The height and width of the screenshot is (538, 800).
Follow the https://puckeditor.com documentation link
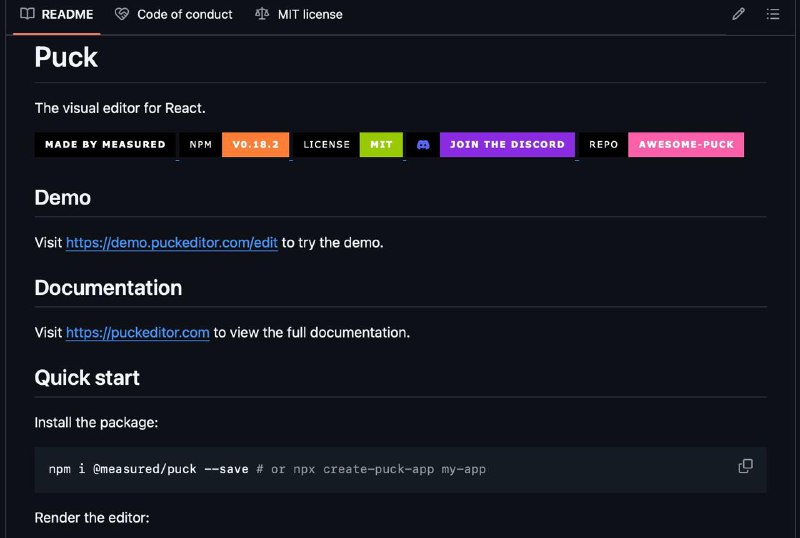pos(138,332)
